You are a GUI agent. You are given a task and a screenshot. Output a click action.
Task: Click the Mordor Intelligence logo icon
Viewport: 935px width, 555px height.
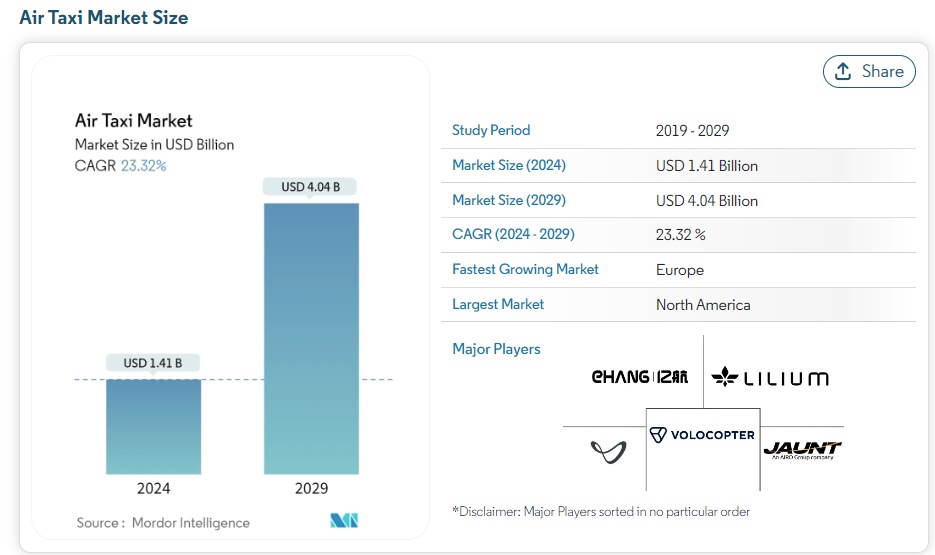click(x=344, y=521)
